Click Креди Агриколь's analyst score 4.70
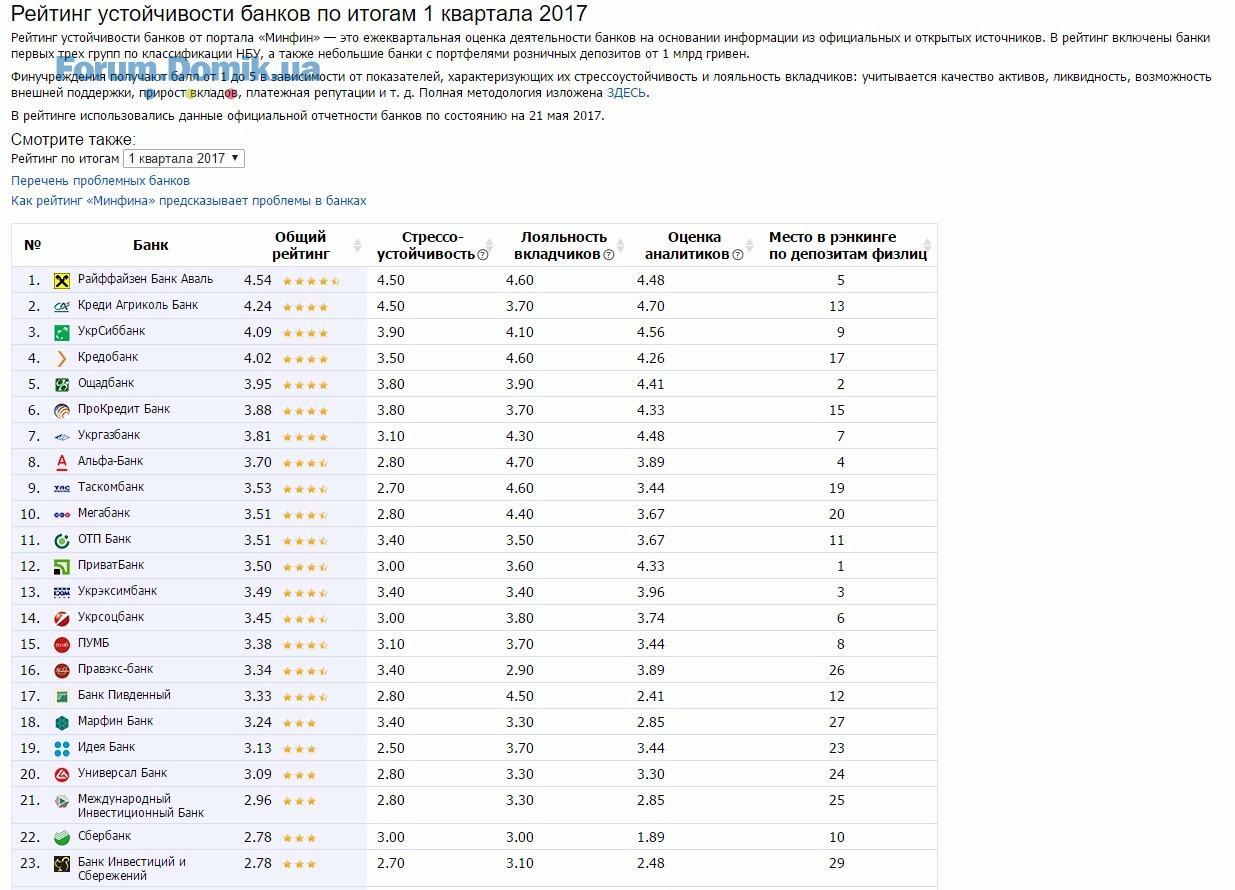 (651, 306)
